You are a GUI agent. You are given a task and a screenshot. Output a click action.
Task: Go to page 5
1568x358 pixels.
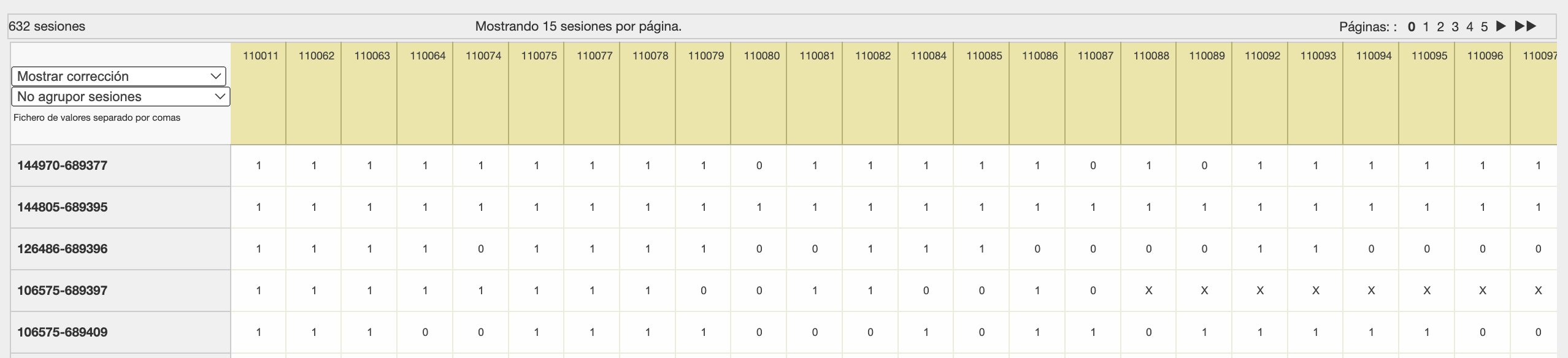tap(1484, 27)
